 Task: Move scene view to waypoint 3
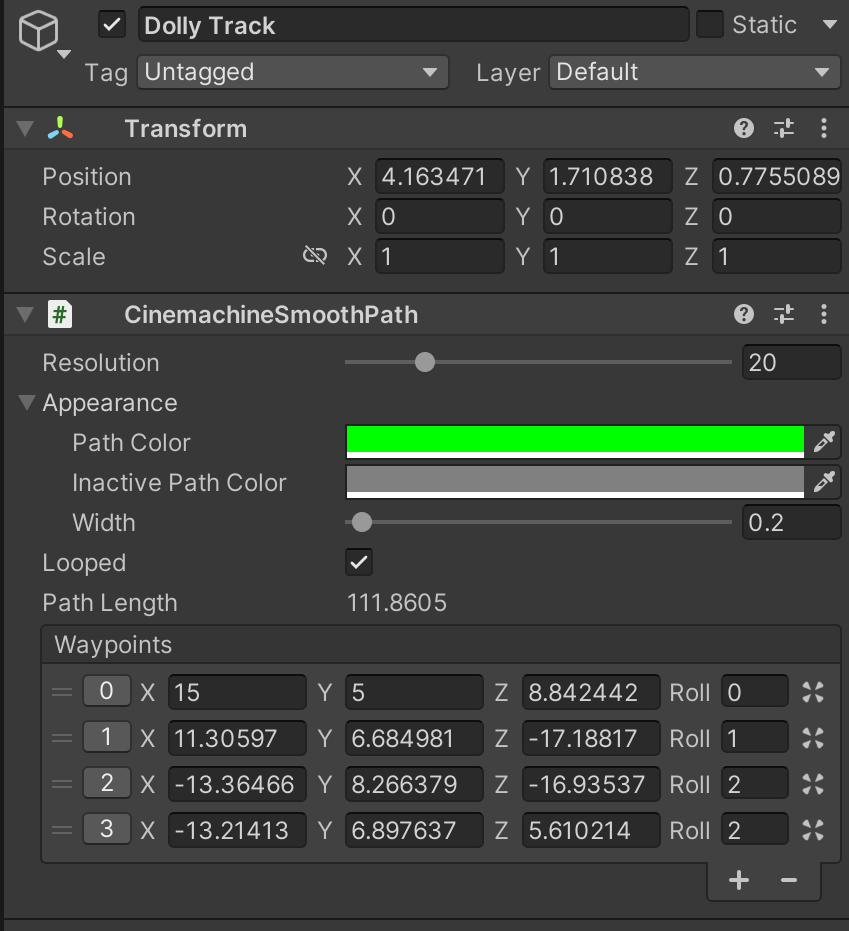813,830
